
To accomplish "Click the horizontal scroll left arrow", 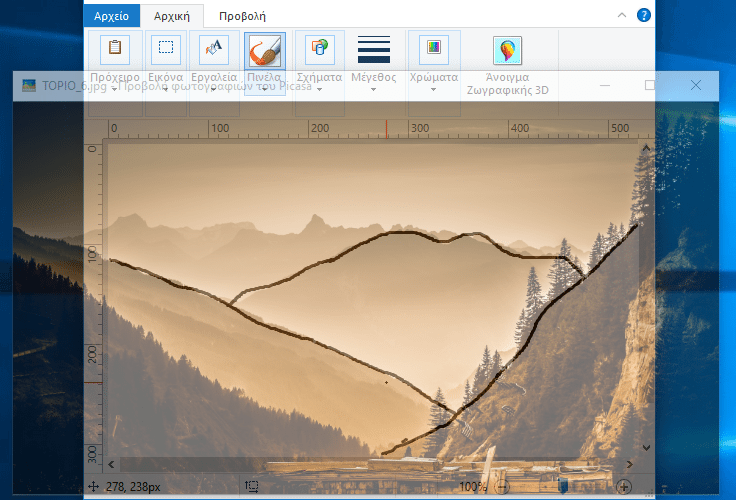I will pos(111,464).
